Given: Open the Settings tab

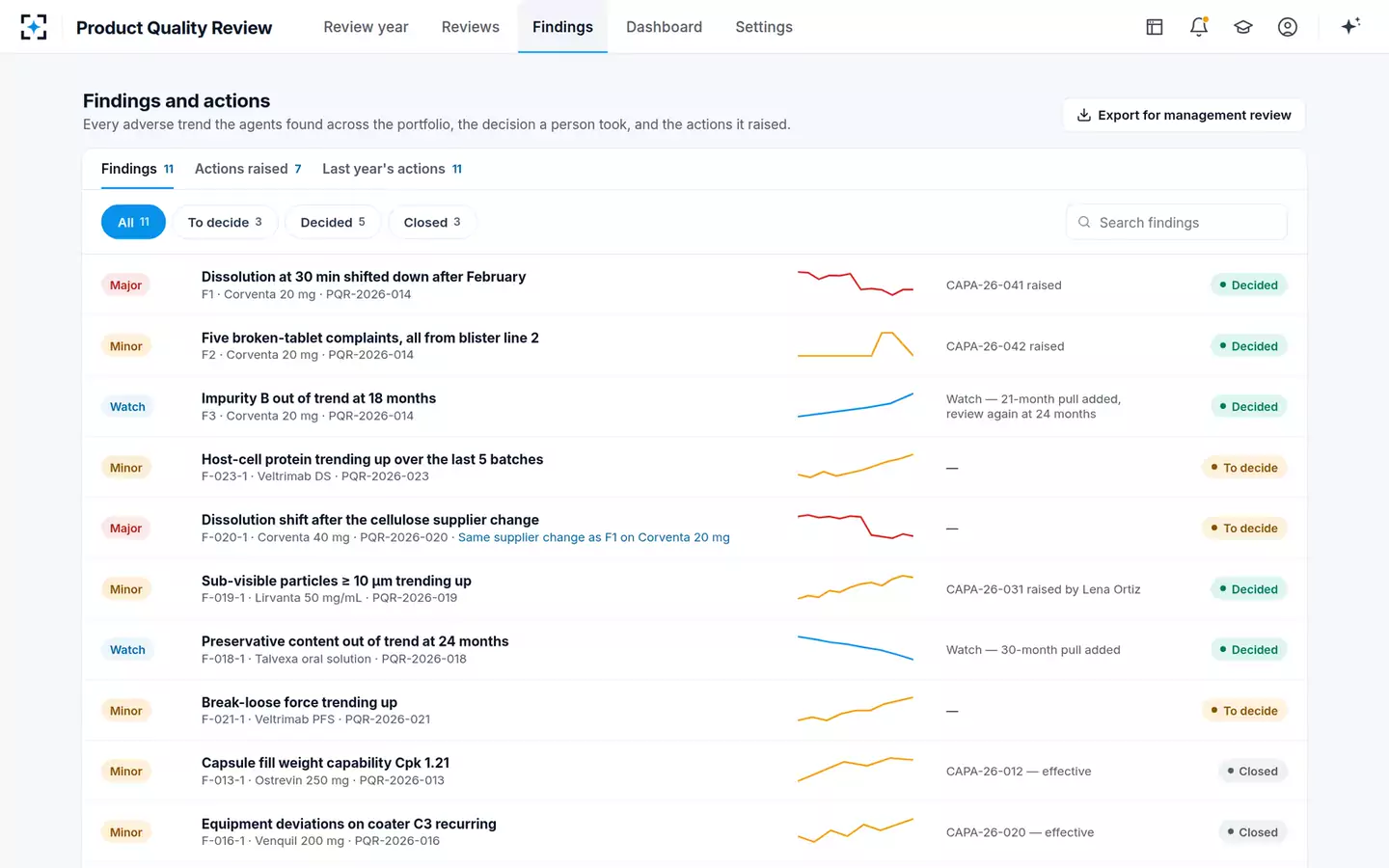Looking at the screenshot, I should pos(764,27).
